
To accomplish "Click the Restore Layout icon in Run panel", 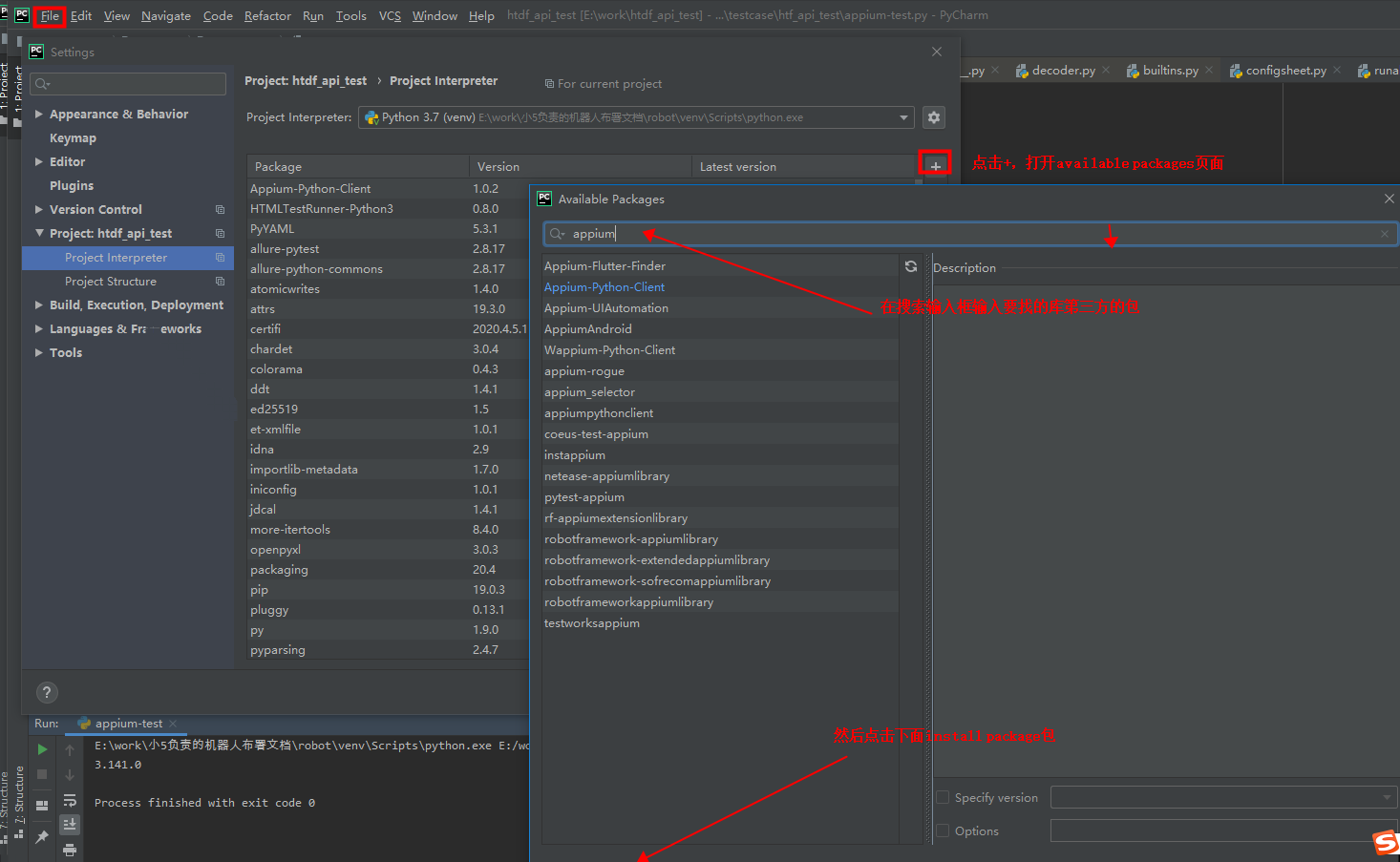I will click(x=42, y=806).
